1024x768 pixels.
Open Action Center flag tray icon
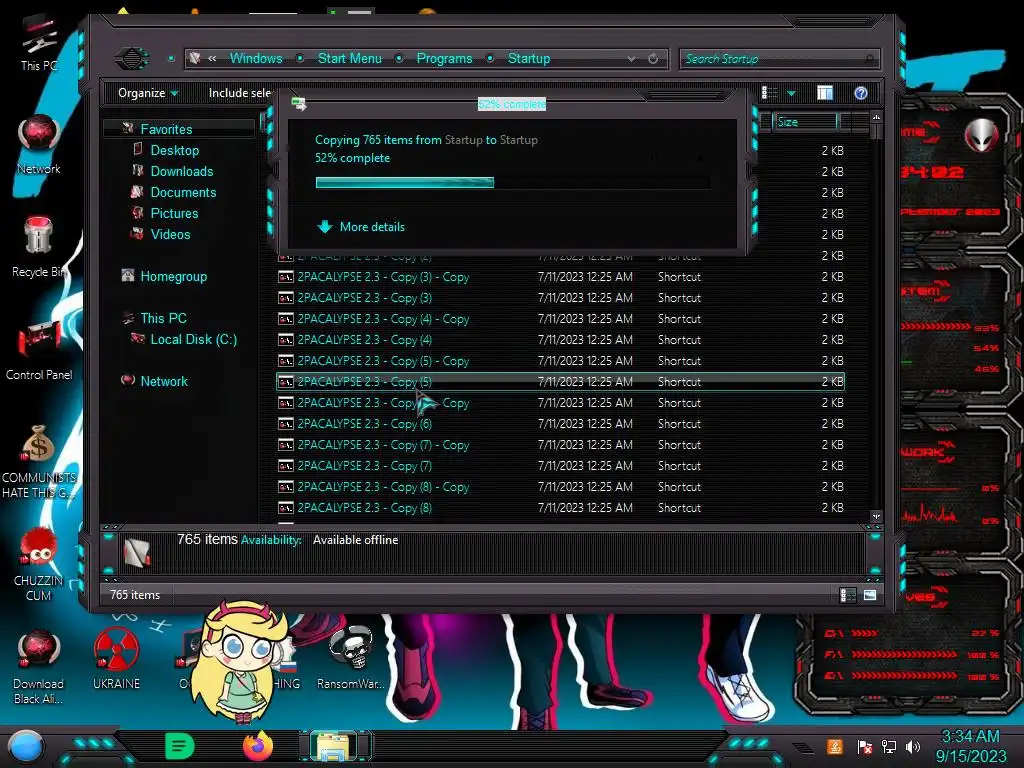tap(865, 746)
